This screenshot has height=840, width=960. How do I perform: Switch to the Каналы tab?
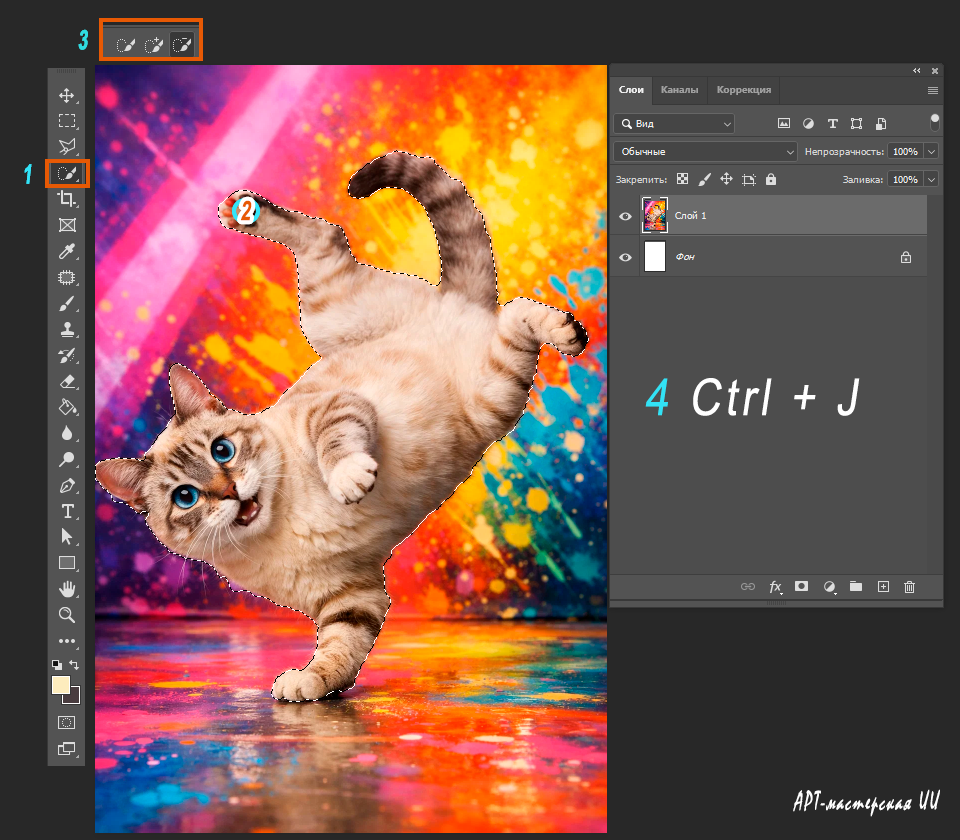pos(679,89)
